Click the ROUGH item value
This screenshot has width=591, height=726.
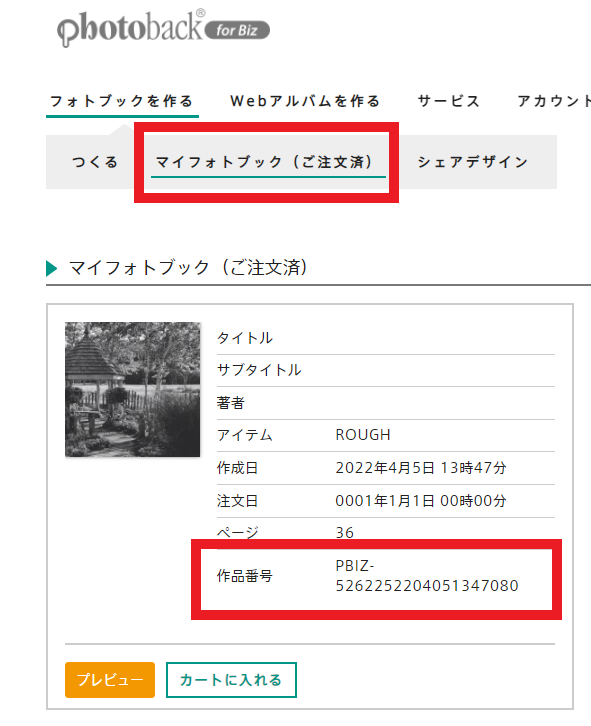[x=363, y=435]
